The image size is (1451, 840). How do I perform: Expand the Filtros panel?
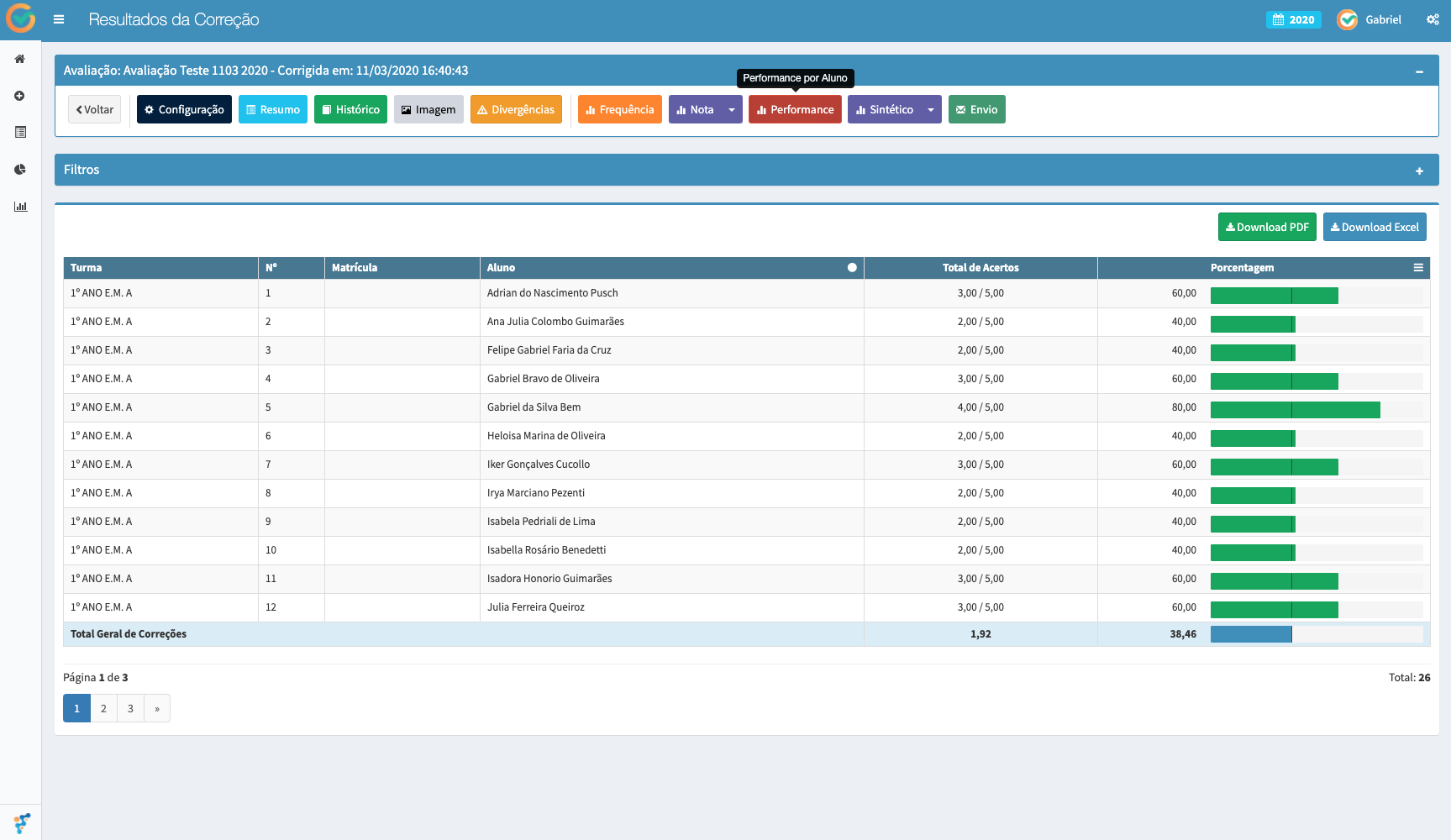point(1419,171)
